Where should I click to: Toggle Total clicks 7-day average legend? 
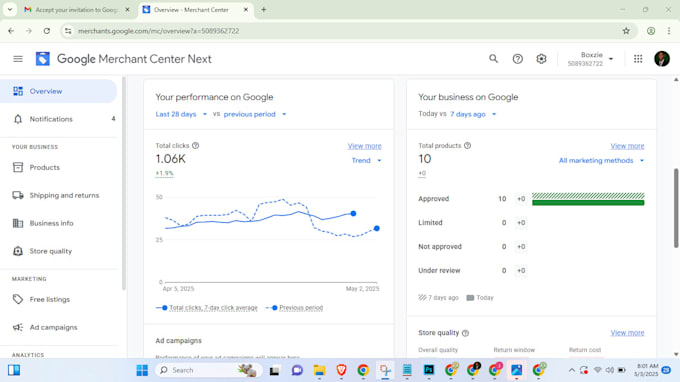point(207,307)
